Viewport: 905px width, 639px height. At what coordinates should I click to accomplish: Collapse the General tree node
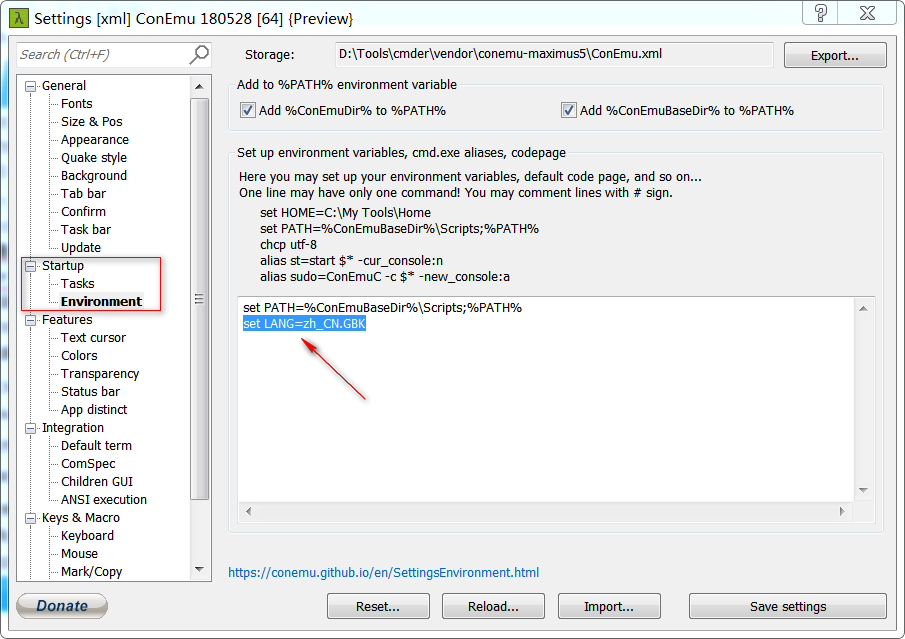[30, 86]
